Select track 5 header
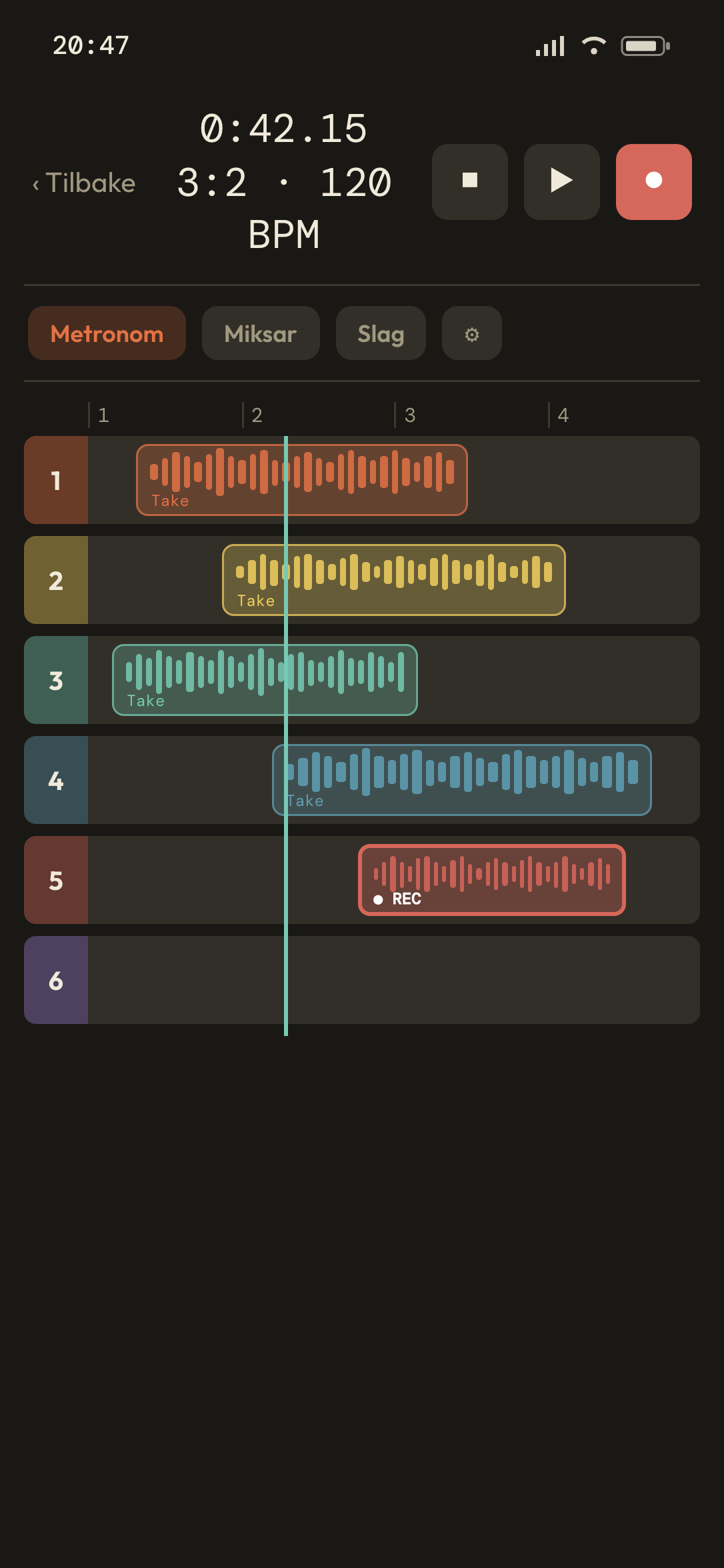This screenshot has width=724, height=1568. coord(56,880)
